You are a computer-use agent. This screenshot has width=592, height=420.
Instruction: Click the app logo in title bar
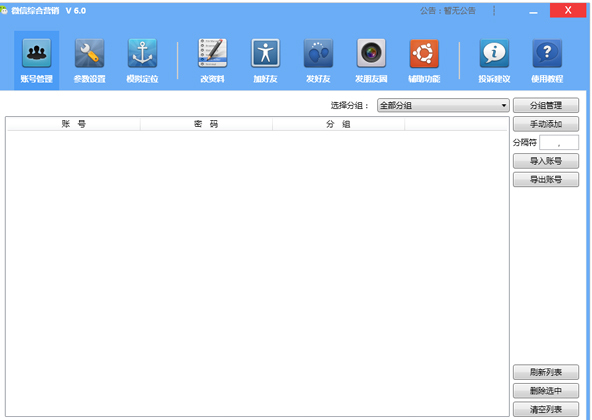point(4,11)
